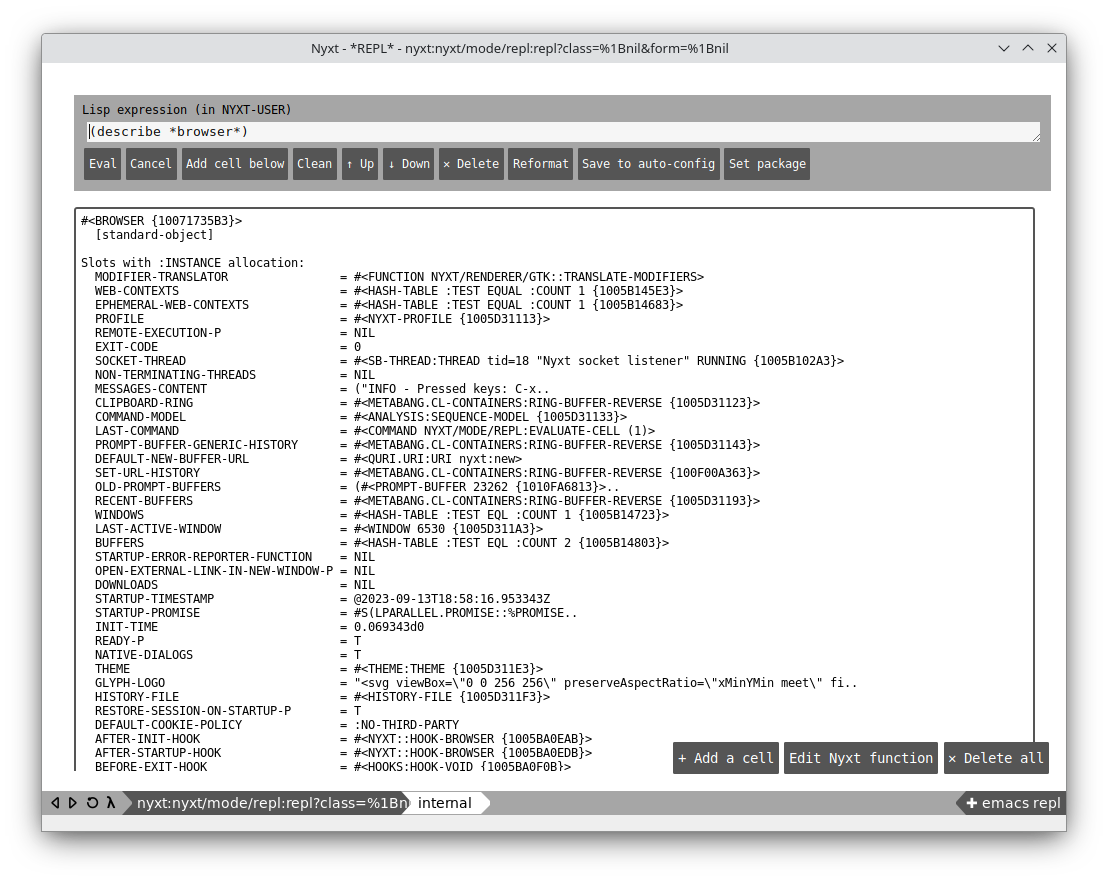Click the #<NYXT-PROFILE {1005D31113}> value
Viewport: 1108px width, 881px height.
tap(452, 319)
